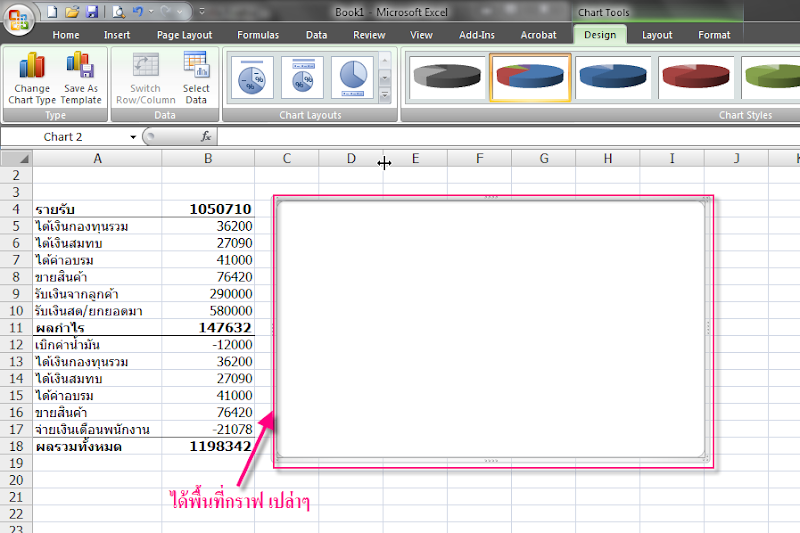Click inside the formula bar

[508, 137]
